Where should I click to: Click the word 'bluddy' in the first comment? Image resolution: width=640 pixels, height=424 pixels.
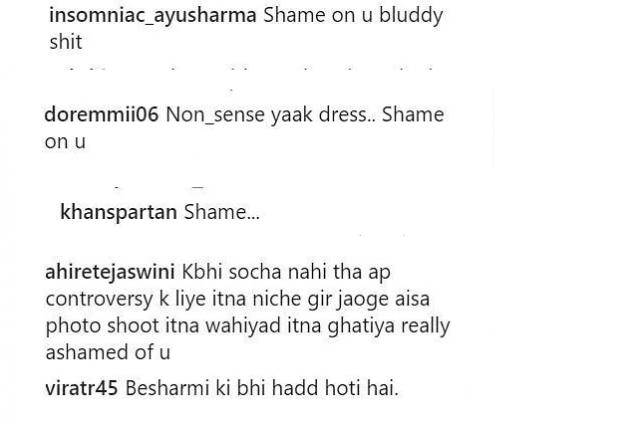point(411,16)
